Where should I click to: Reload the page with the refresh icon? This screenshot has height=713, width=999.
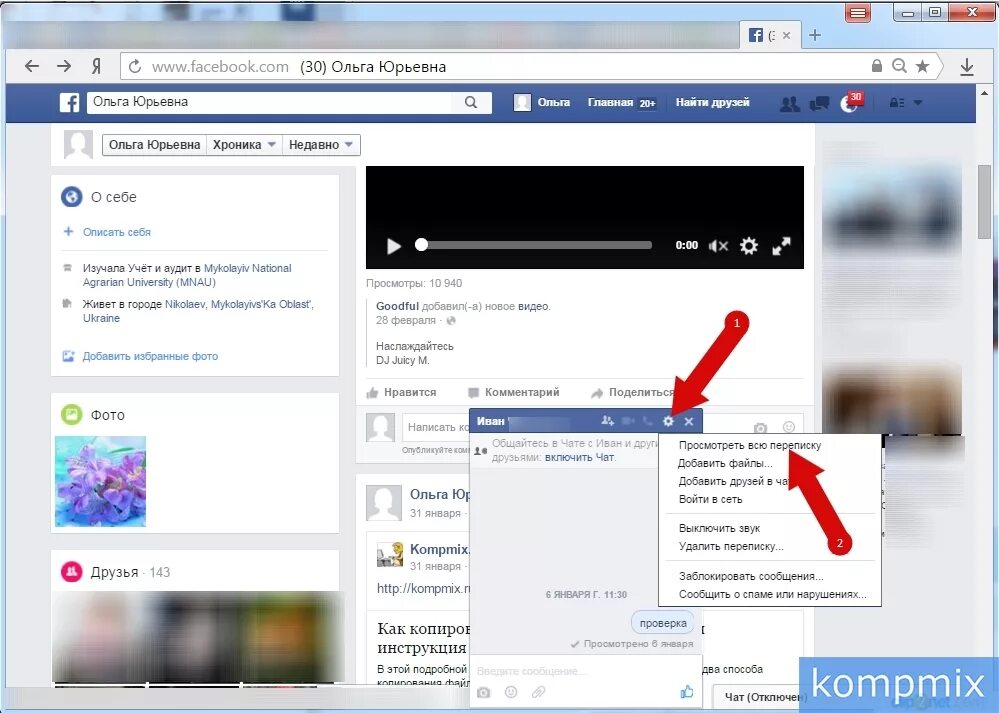[134, 66]
